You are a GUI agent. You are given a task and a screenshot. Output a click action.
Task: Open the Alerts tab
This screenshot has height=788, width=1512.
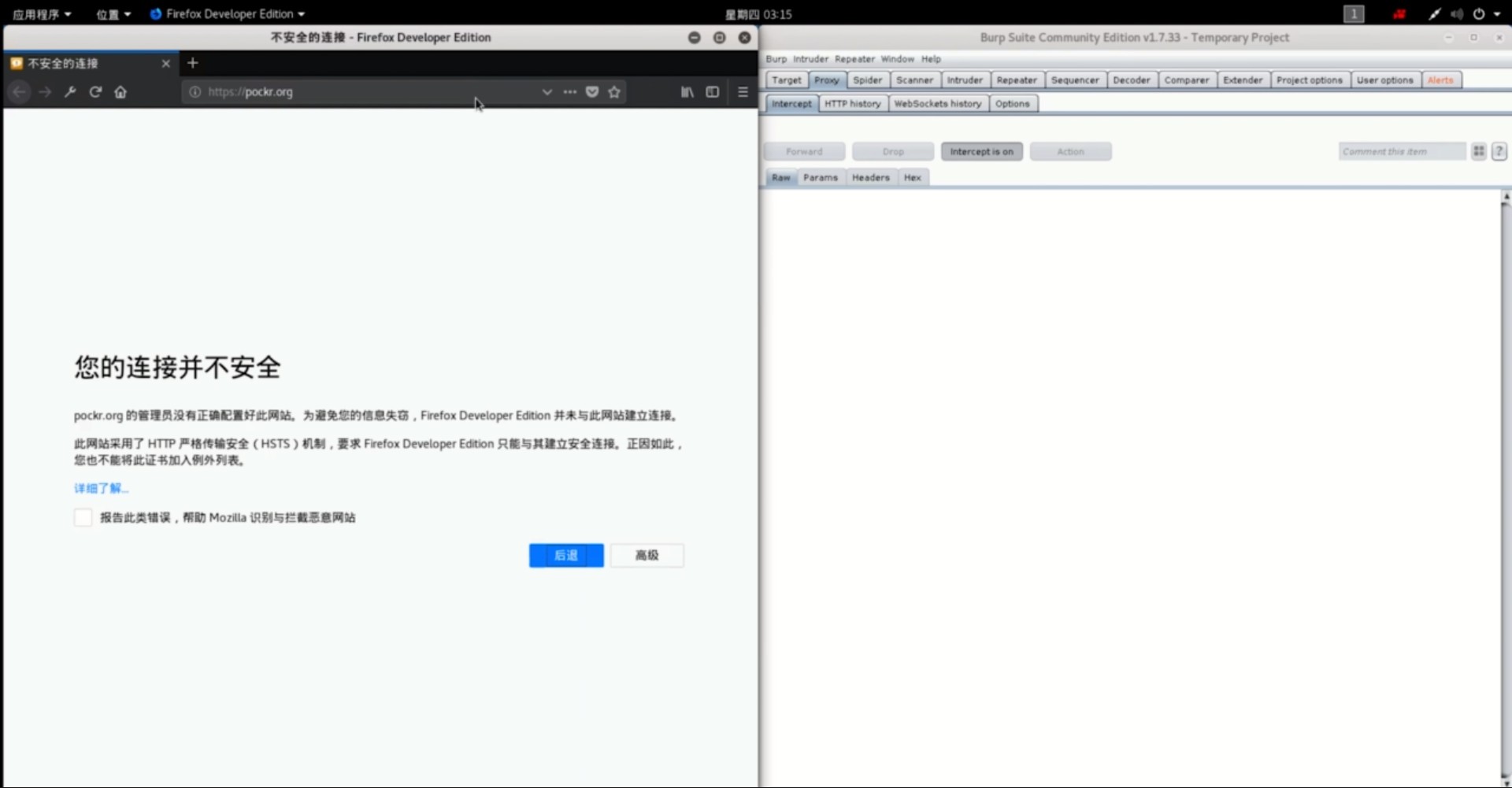tap(1441, 80)
